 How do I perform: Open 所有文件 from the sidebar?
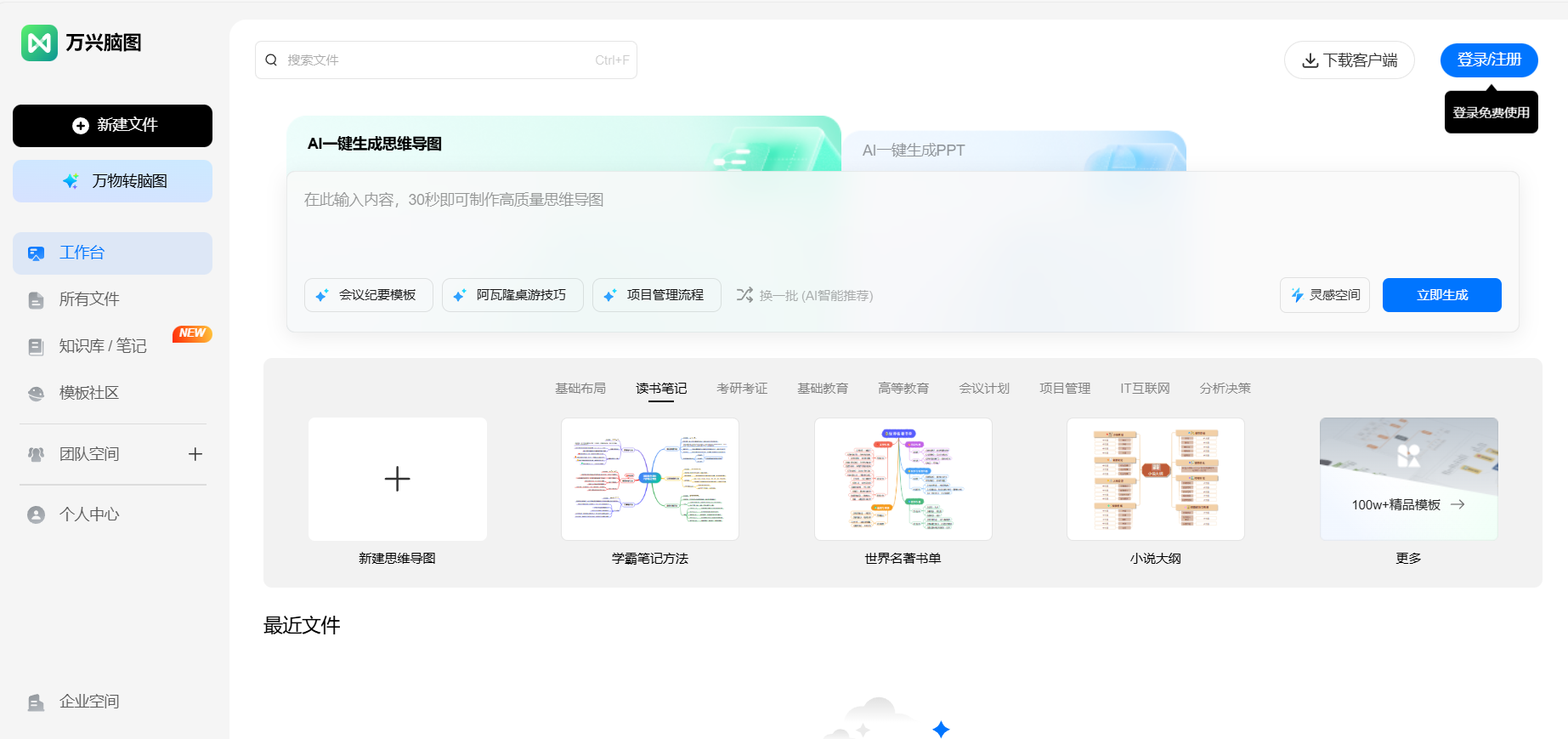[89, 299]
